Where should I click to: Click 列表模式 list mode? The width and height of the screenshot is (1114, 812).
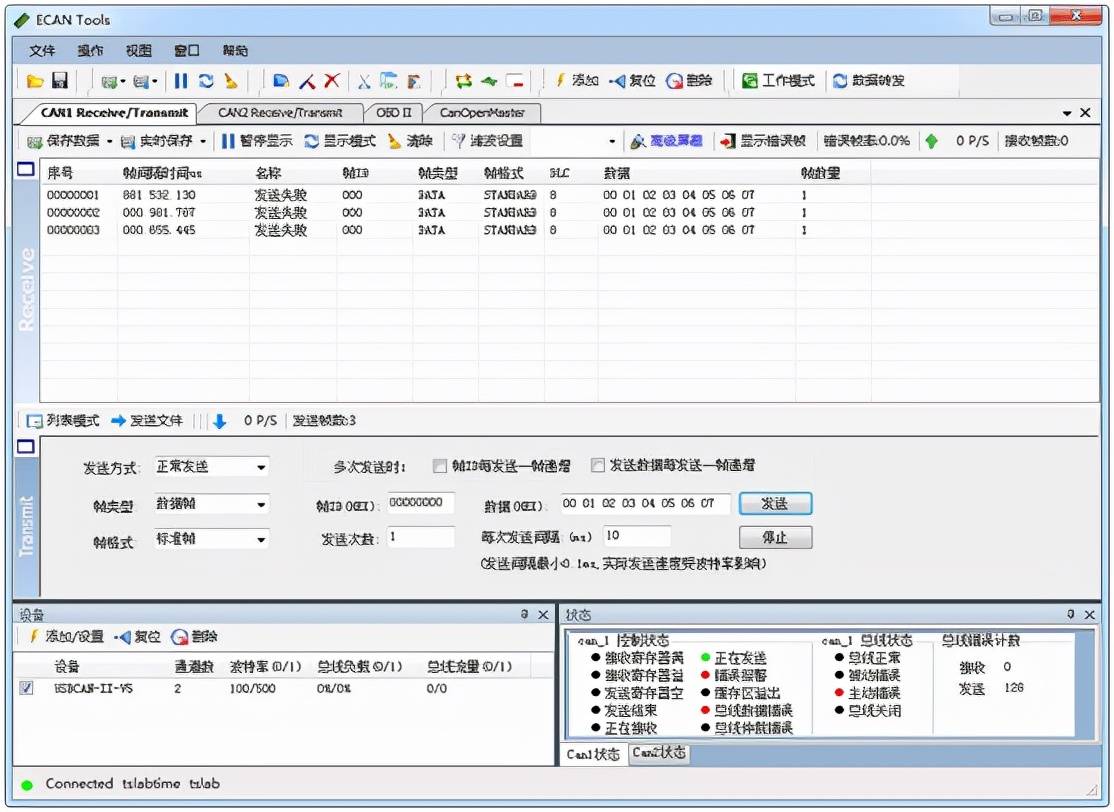click(x=63, y=421)
